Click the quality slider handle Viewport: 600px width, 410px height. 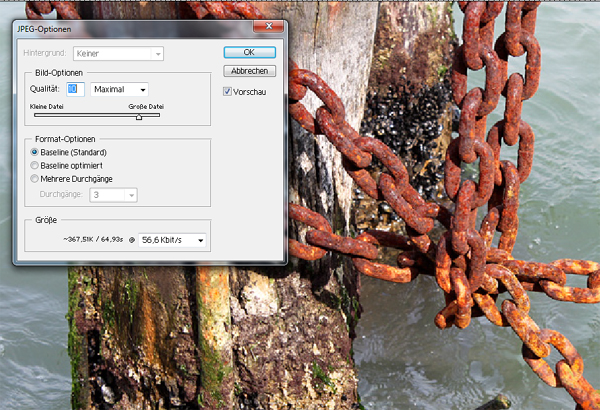139,117
